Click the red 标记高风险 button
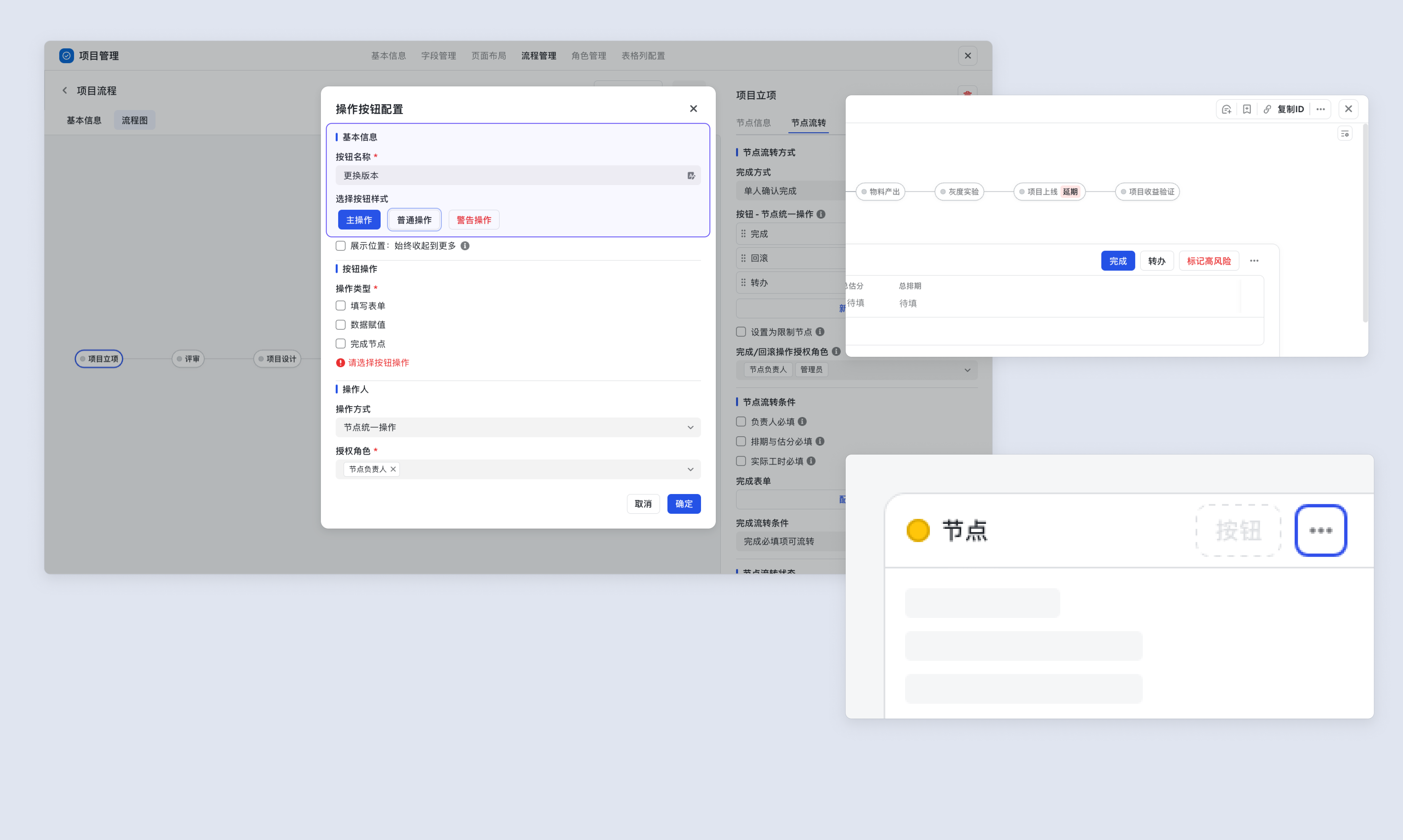The image size is (1403, 840). [x=1209, y=261]
